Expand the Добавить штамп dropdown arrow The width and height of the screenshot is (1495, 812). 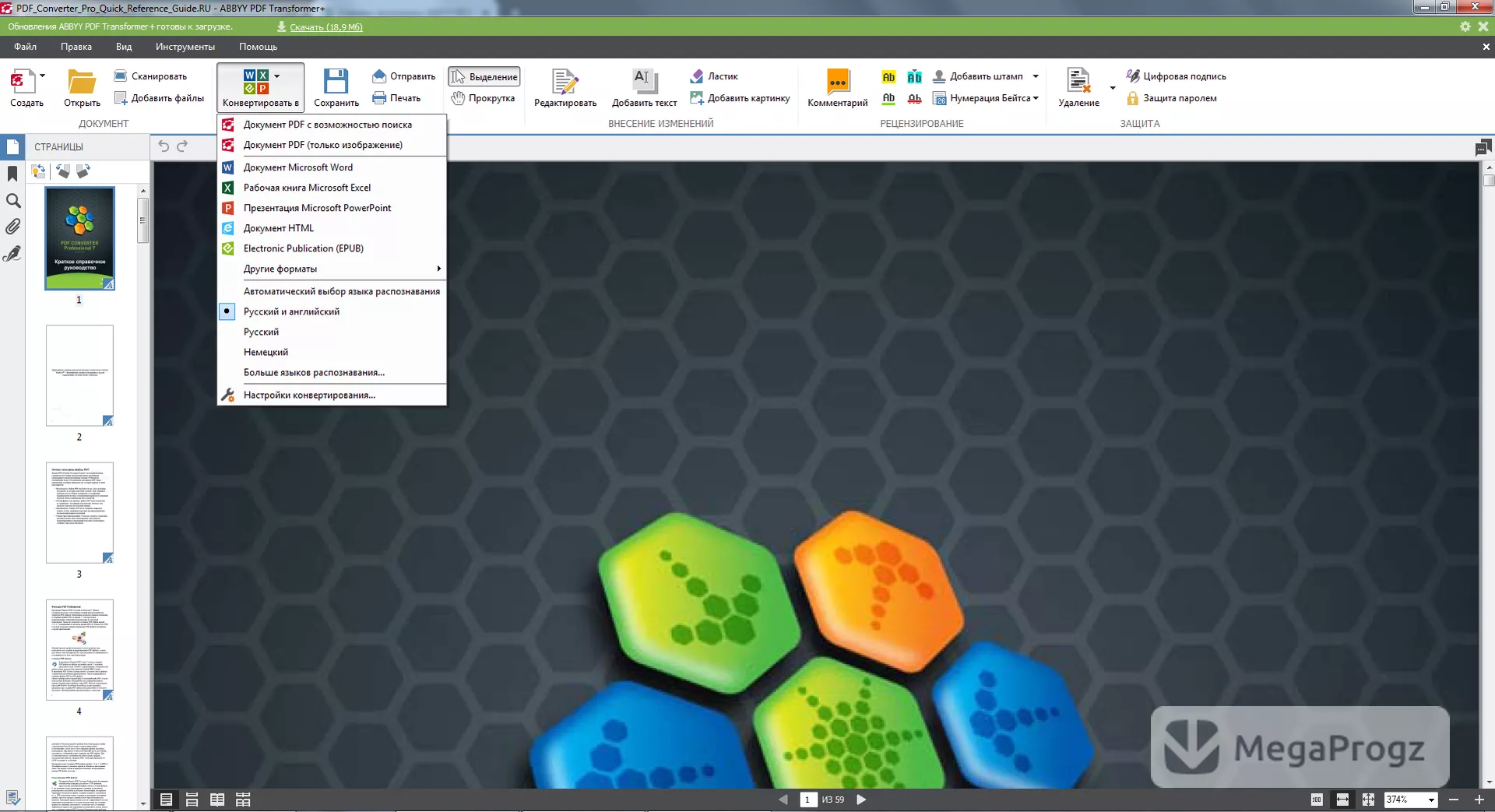click(x=1036, y=76)
